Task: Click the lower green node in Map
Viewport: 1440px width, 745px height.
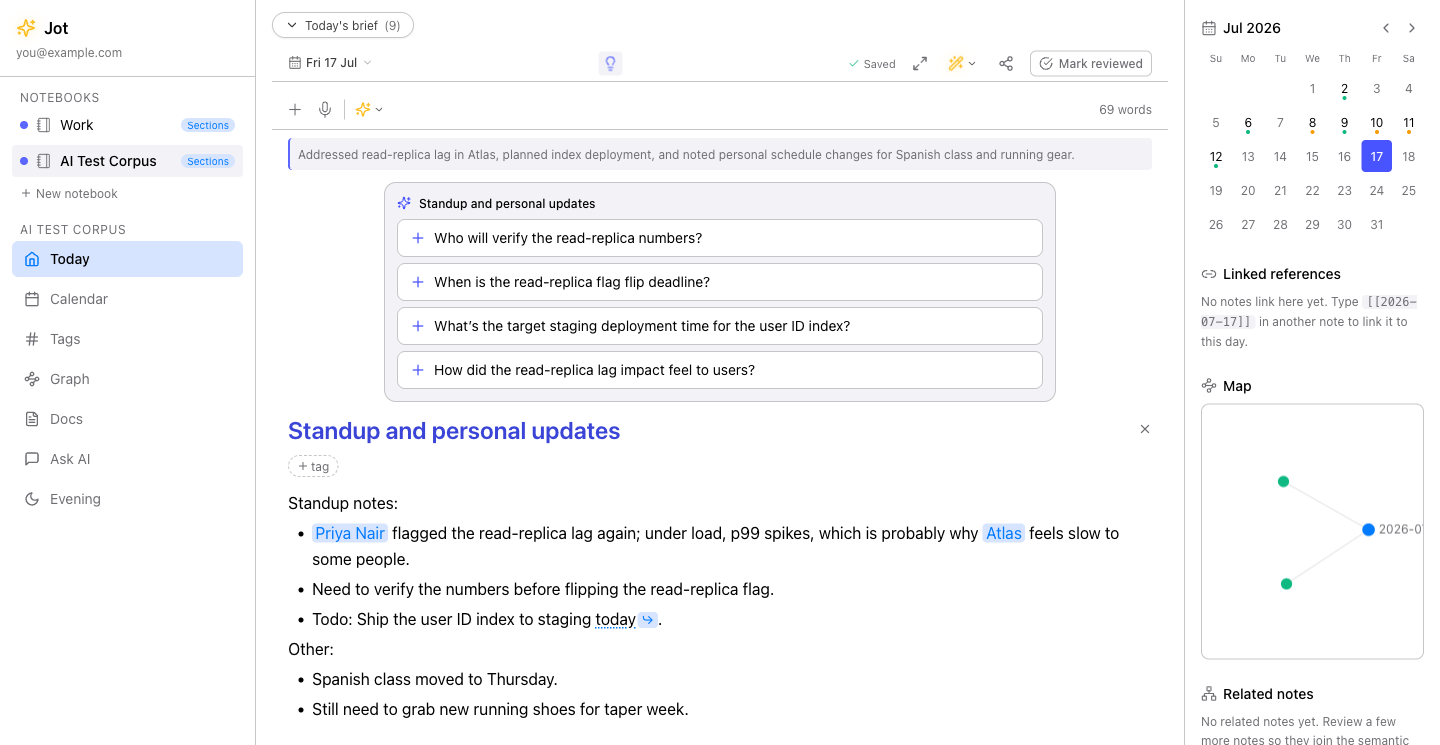Action: [1286, 583]
